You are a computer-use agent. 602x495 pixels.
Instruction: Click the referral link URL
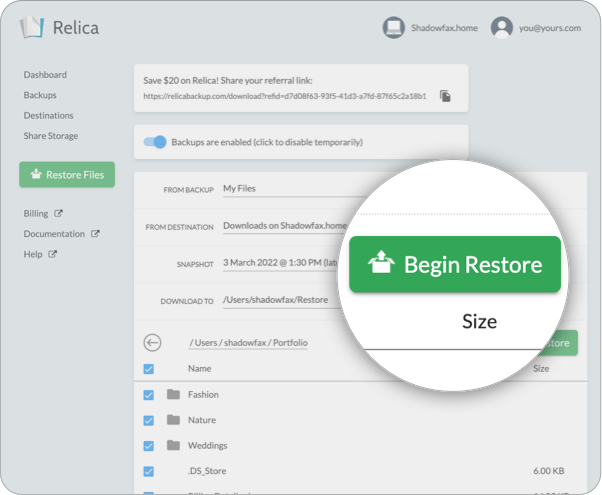click(285, 96)
